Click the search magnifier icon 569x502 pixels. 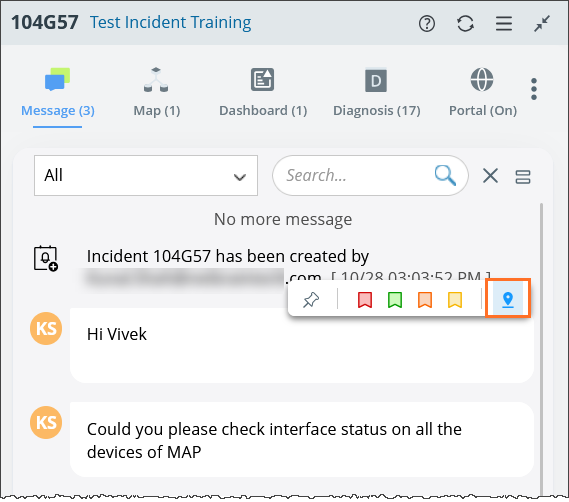pos(445,175)
